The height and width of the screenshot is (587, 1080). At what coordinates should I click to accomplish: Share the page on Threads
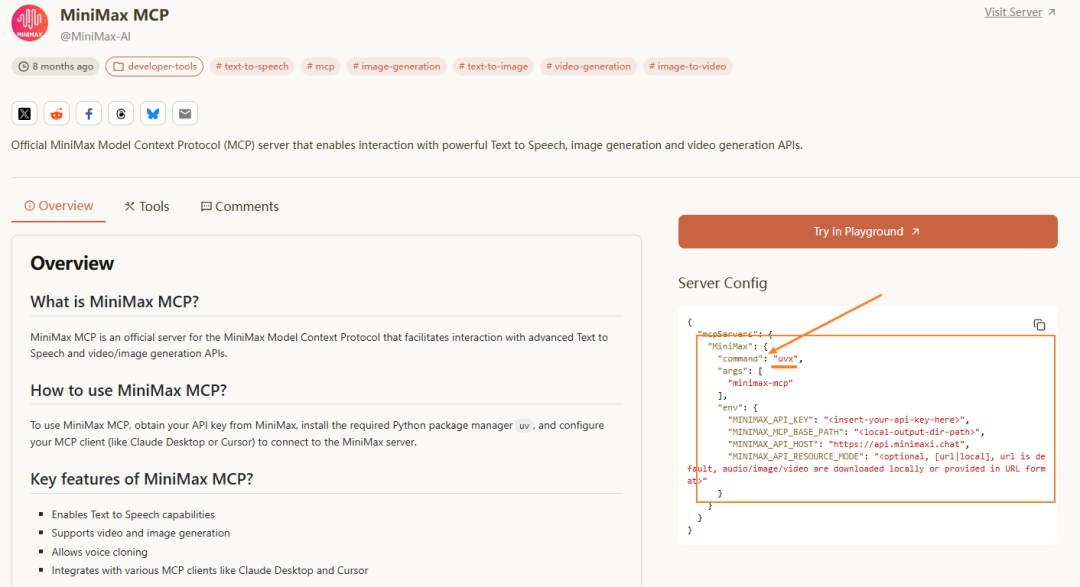(121, 114)
